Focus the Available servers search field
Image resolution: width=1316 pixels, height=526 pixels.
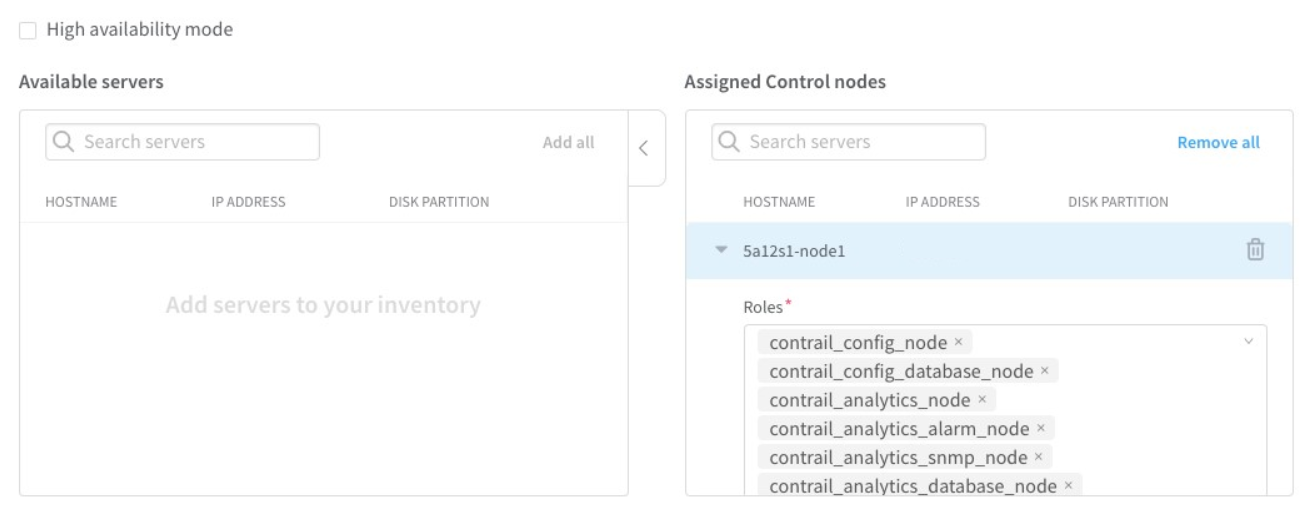click(x=195, y=142)
